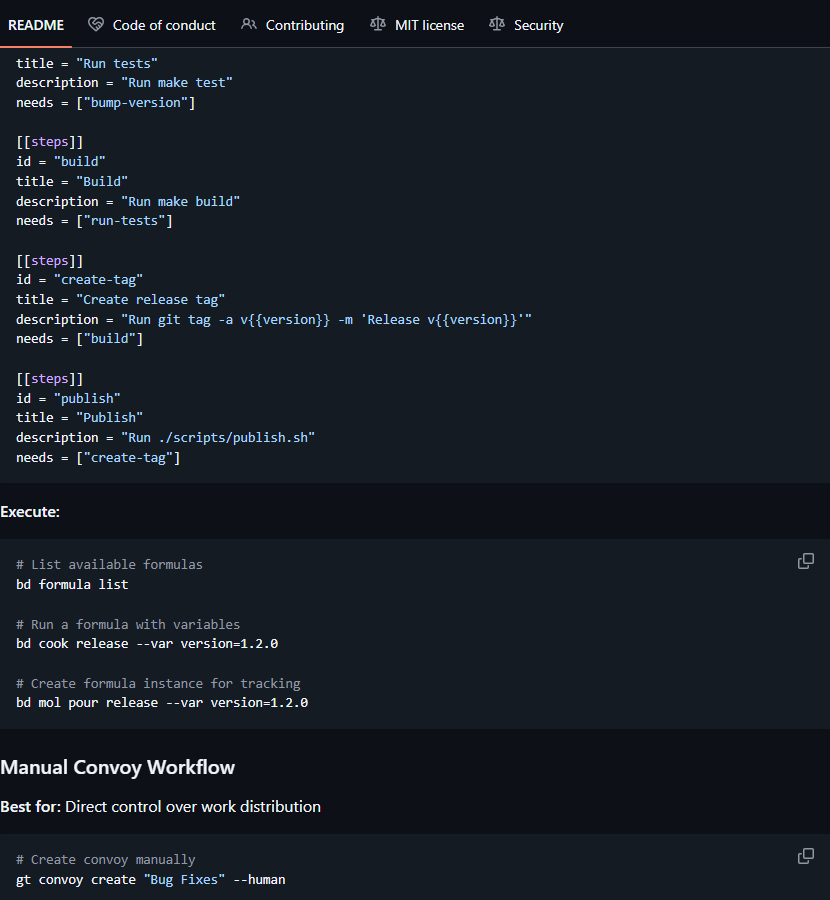
Task: Click the id = "publish" line
Action: [x=68, y=398]
